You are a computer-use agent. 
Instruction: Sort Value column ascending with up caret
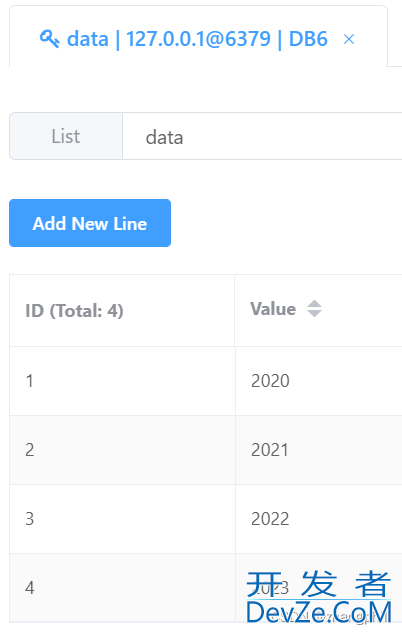tap(314, 304)
